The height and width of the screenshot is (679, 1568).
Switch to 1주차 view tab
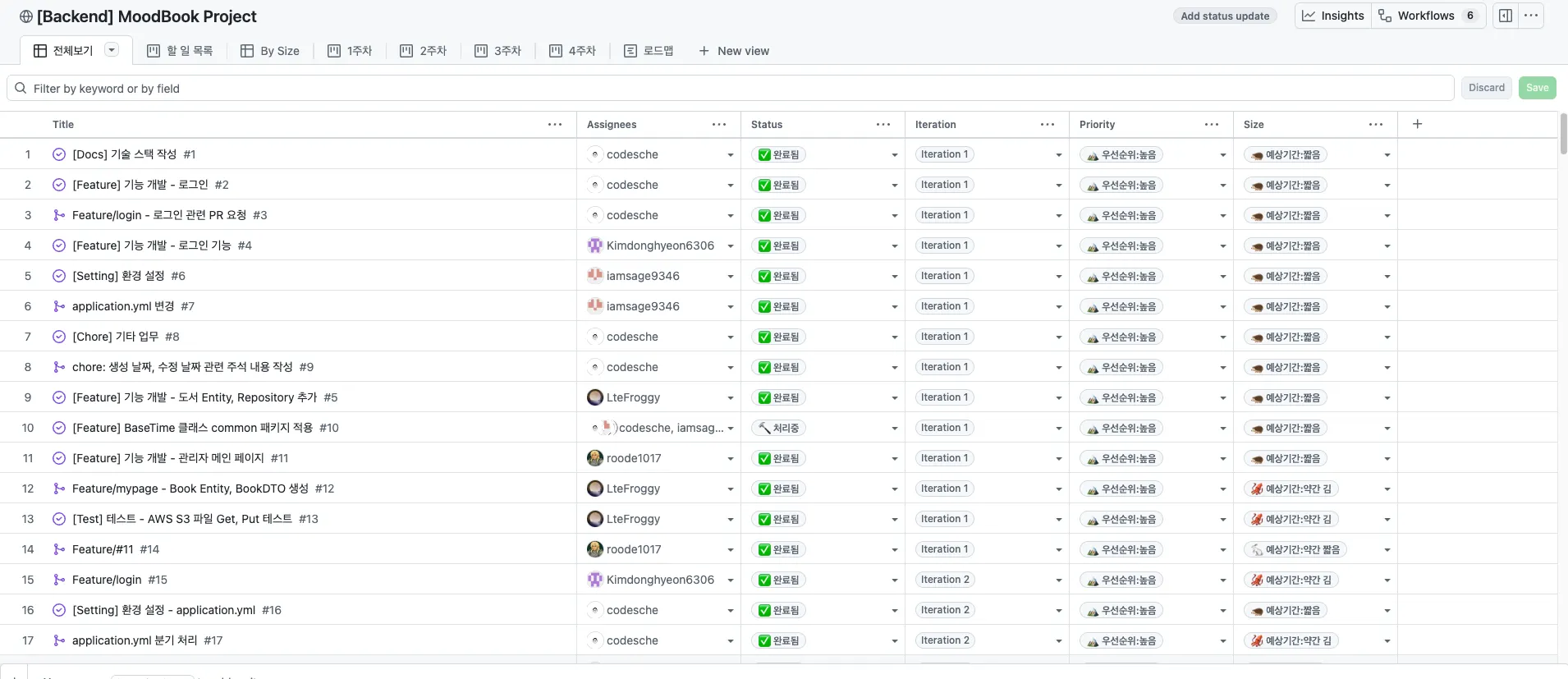350,51
